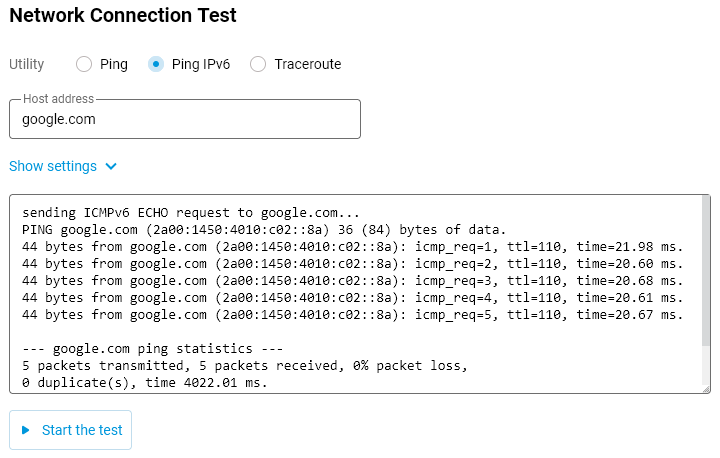Grab the output textarea resize handle
The image size is (720, 458).
click(706, 388)
